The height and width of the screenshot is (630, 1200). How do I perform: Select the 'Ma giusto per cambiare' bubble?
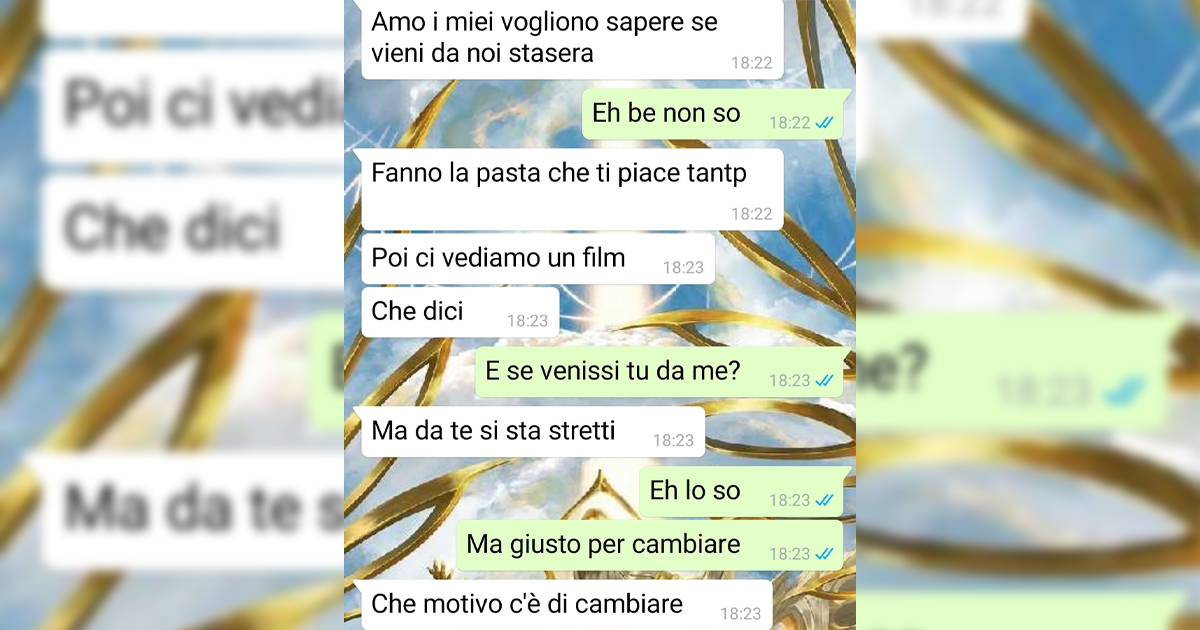pos(651,545)
